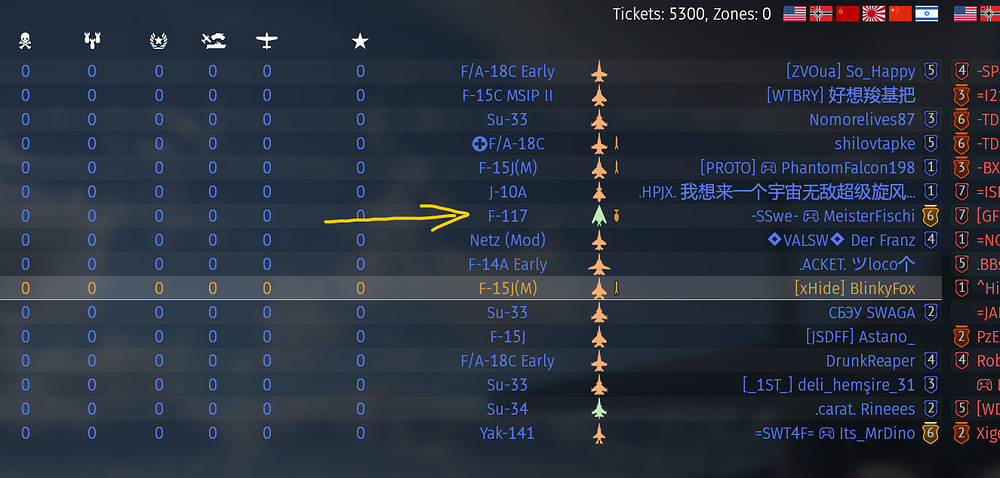Screen dimensions: 1000x478
Task: Click the bomb ground kills column icon
Action: (92, 41)
